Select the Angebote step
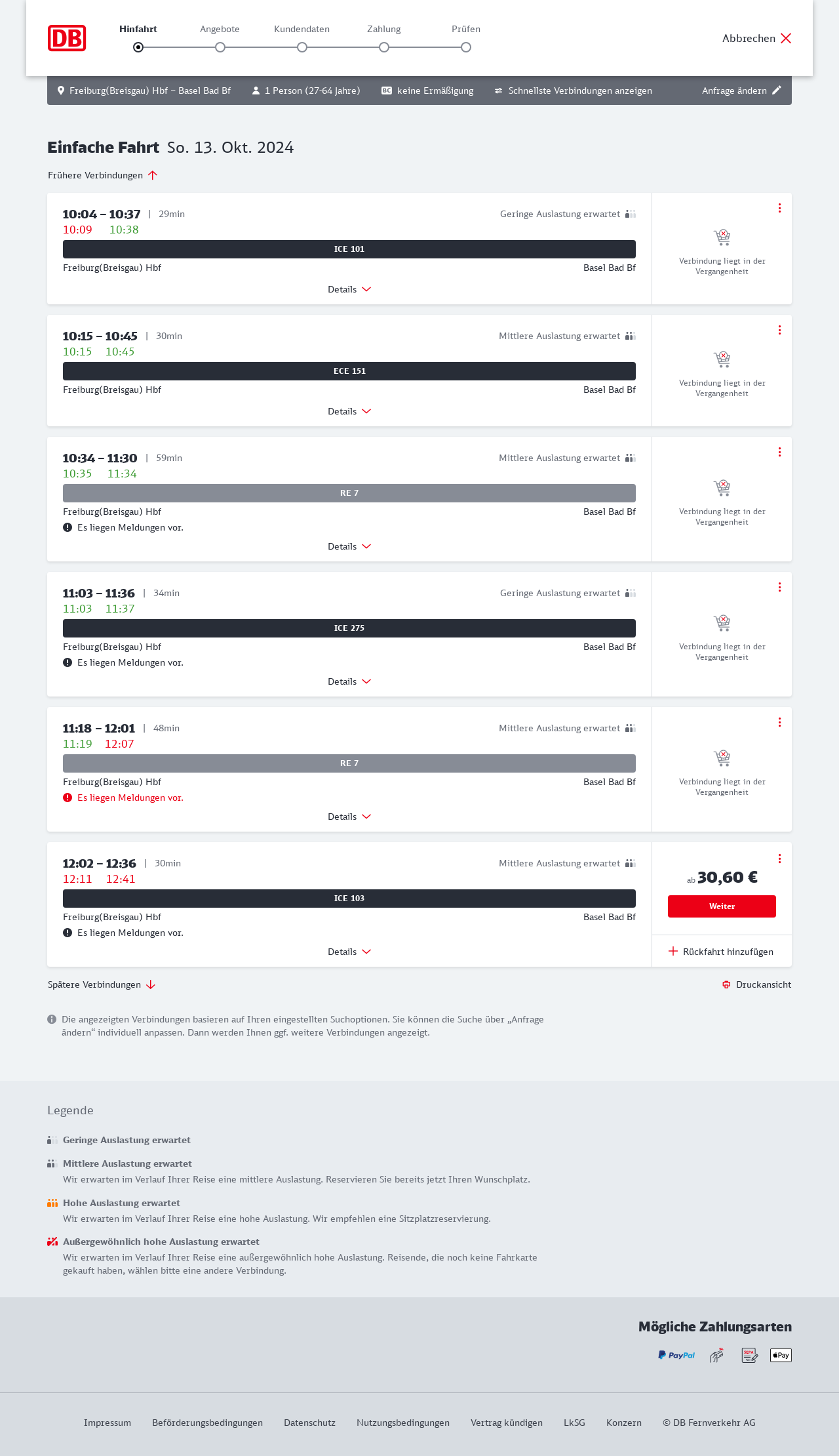Image resolution: width=839 pixels, height=1456 pixels. click(220, 47)
